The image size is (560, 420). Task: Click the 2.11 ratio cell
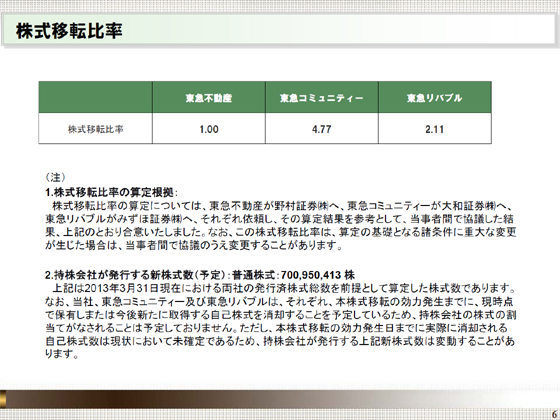(435, 129)
